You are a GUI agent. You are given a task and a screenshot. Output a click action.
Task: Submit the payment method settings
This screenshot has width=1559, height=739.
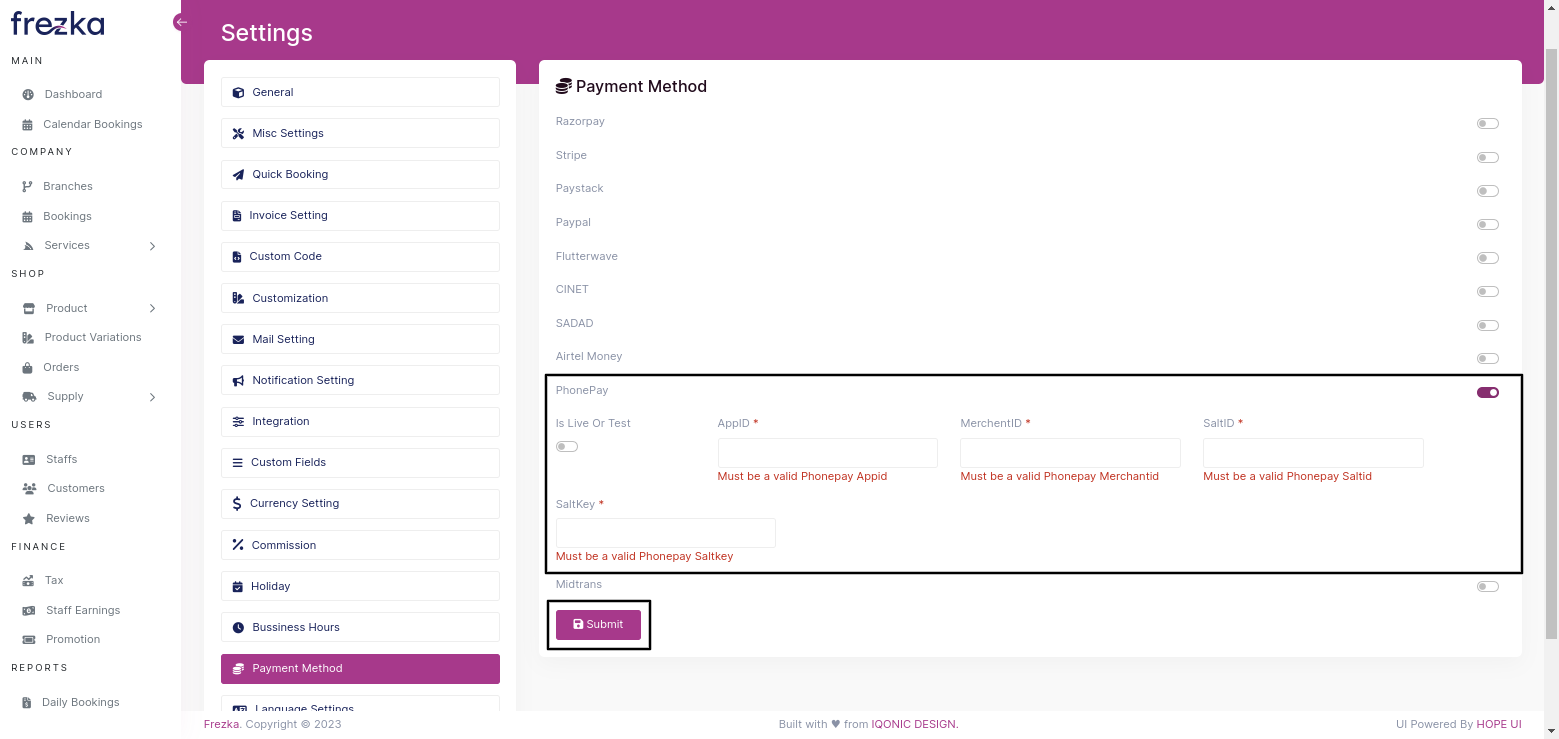(598, 624)
